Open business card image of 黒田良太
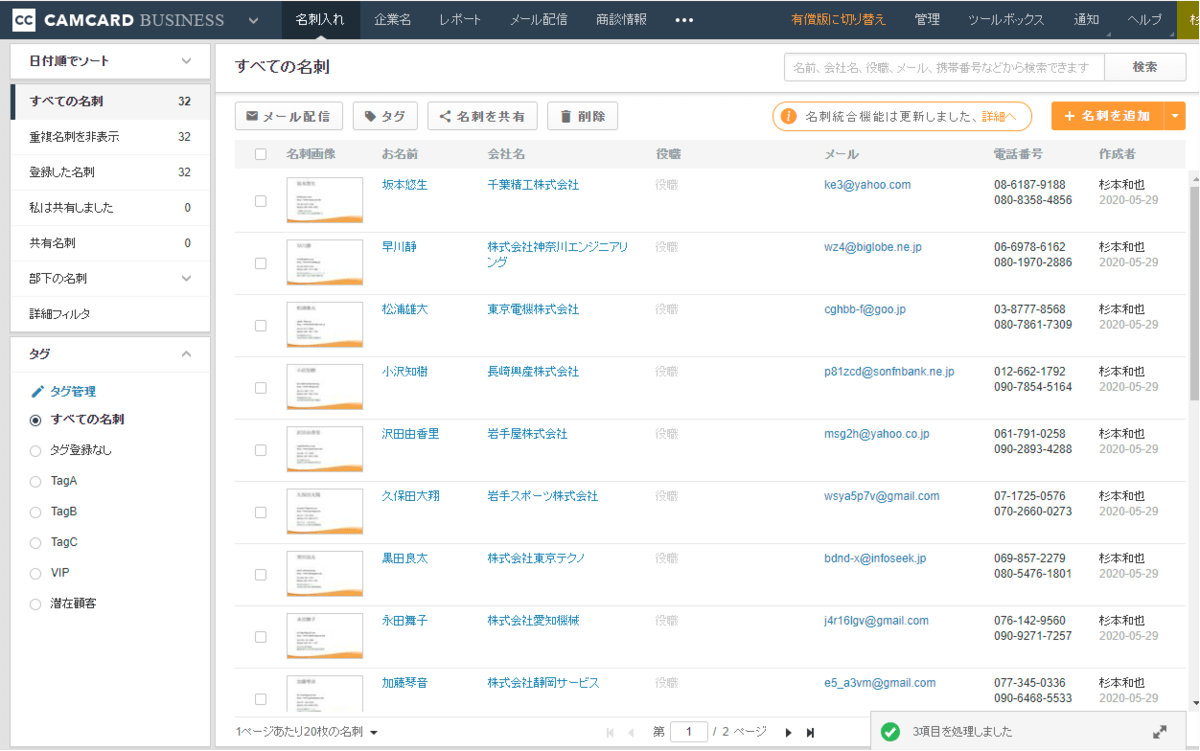Image resolution: width=1200 pixels, height=751 pixels. click(325, 573)
